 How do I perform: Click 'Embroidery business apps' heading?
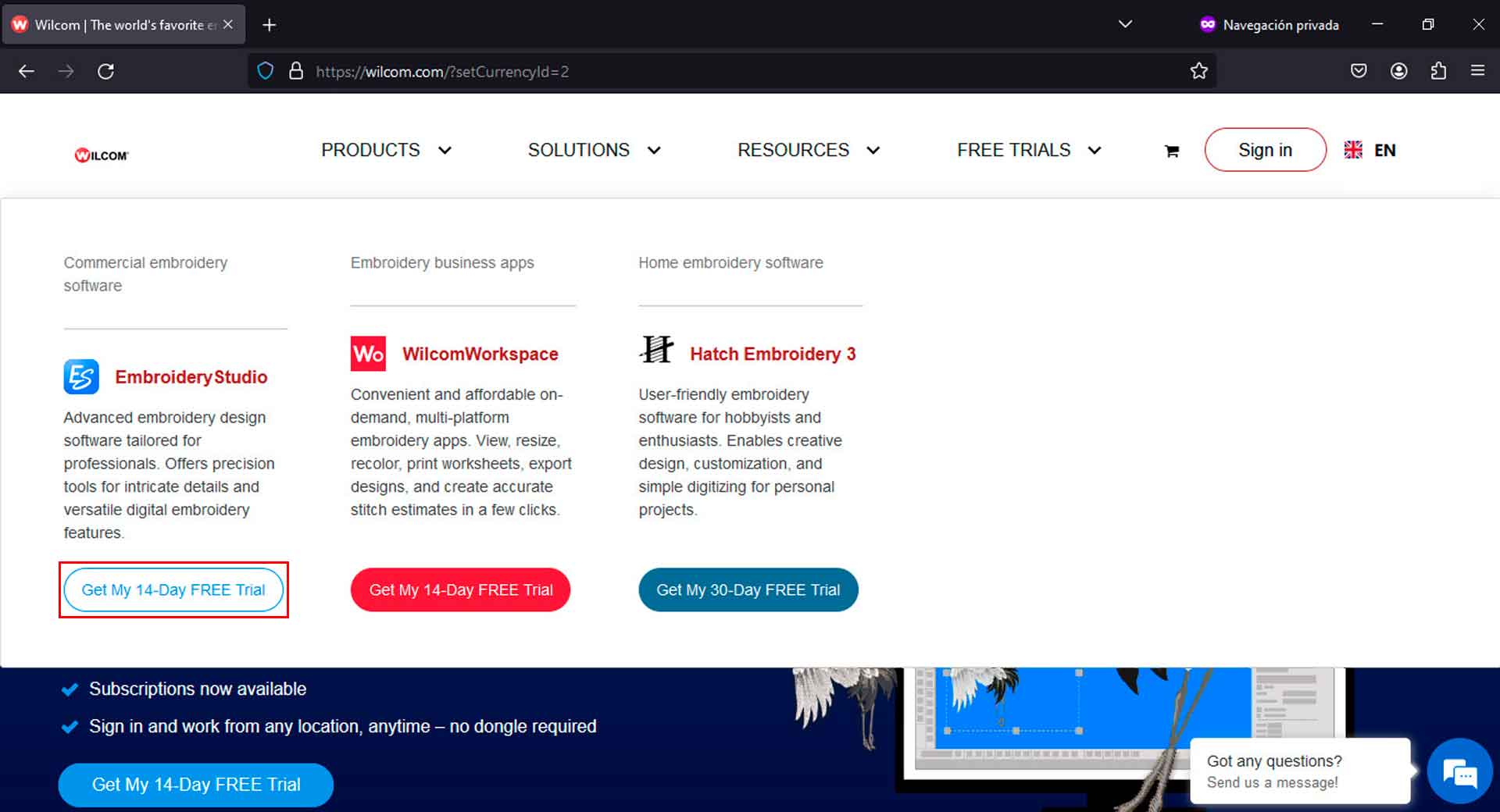442,263
